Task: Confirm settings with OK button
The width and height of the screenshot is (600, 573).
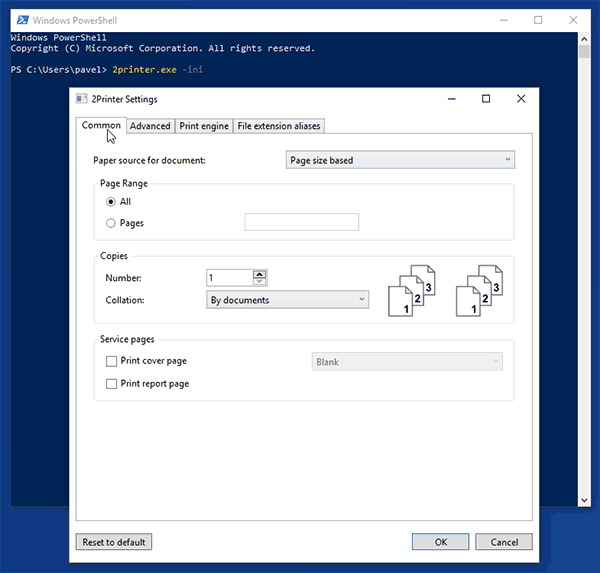Action: tap(440, 542)
